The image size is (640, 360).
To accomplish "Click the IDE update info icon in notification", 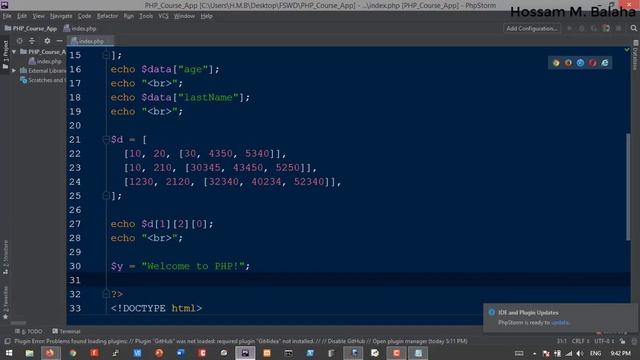I will (491, 312).
